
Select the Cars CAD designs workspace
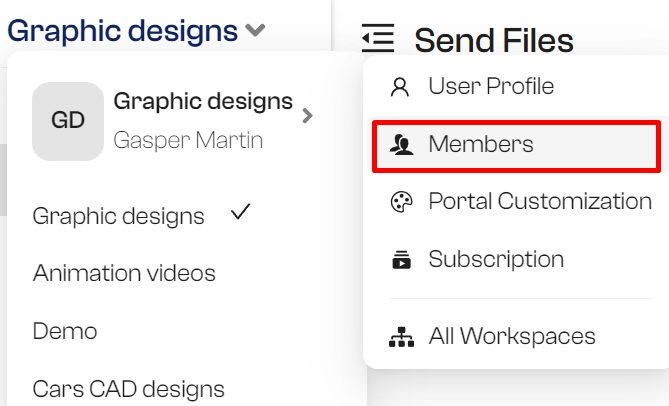(x=128, y=389)
